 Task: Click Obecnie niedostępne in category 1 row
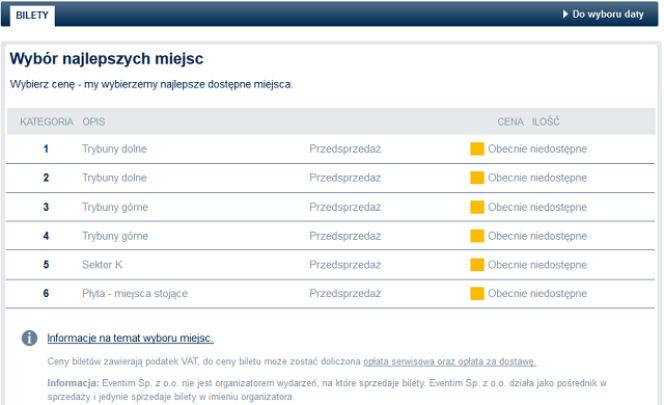tap(537, 149)
